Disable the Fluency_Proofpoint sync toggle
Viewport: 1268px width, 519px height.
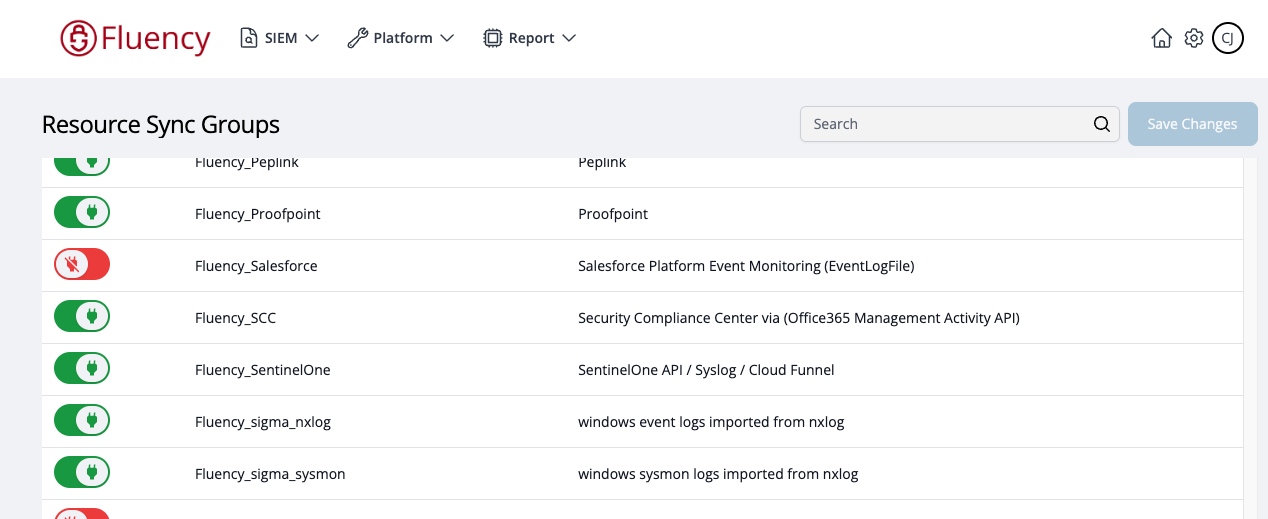82,212
